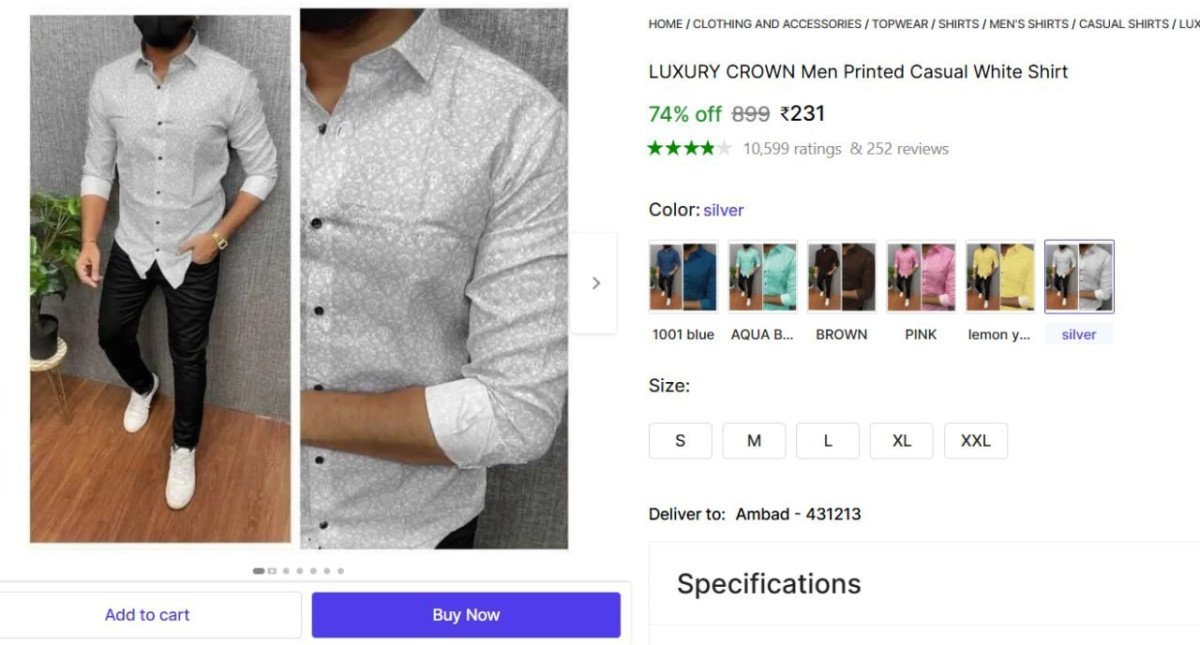Open the full-body shirt product photo

[160, 278]
